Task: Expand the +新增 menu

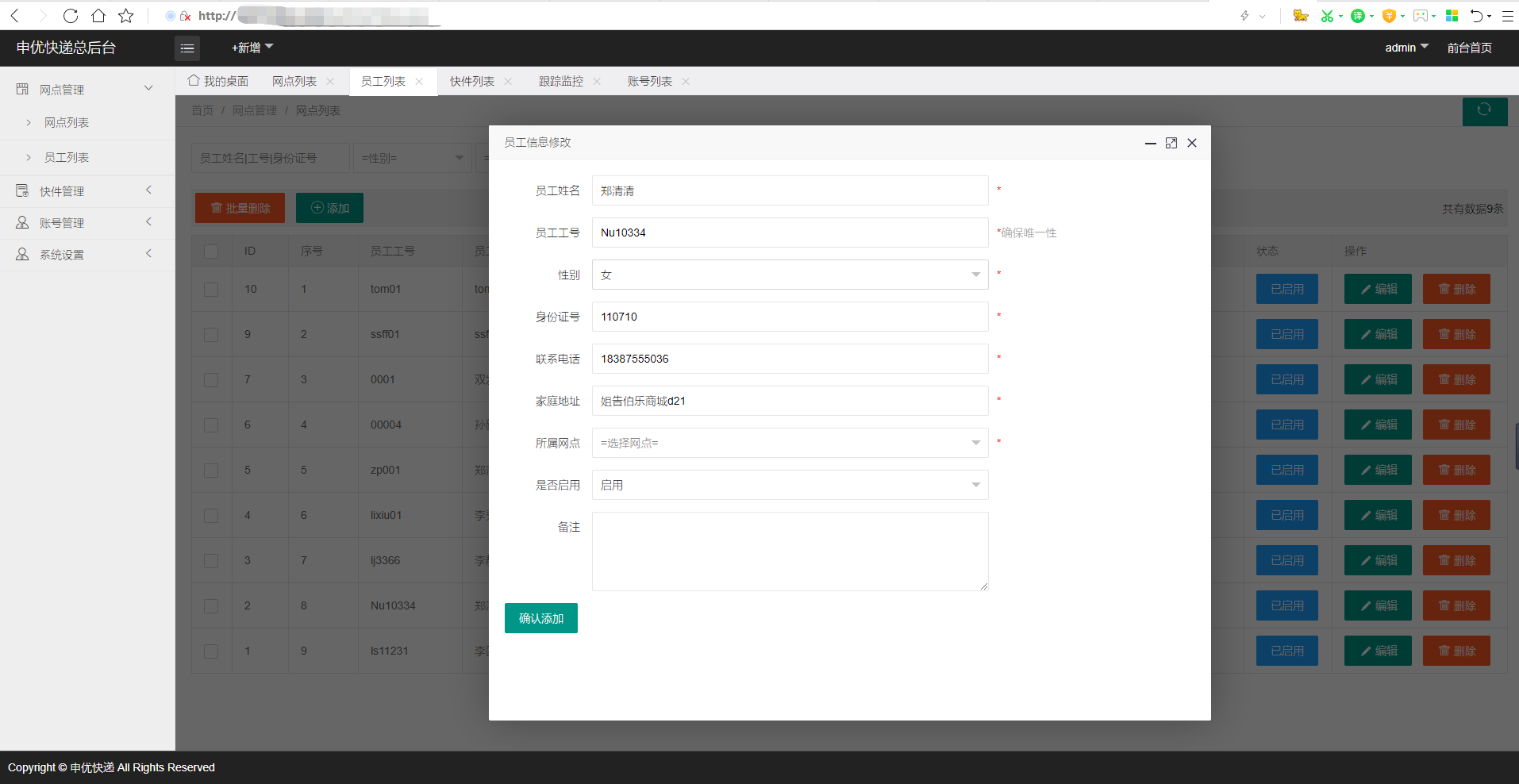Action: point(252,48)
